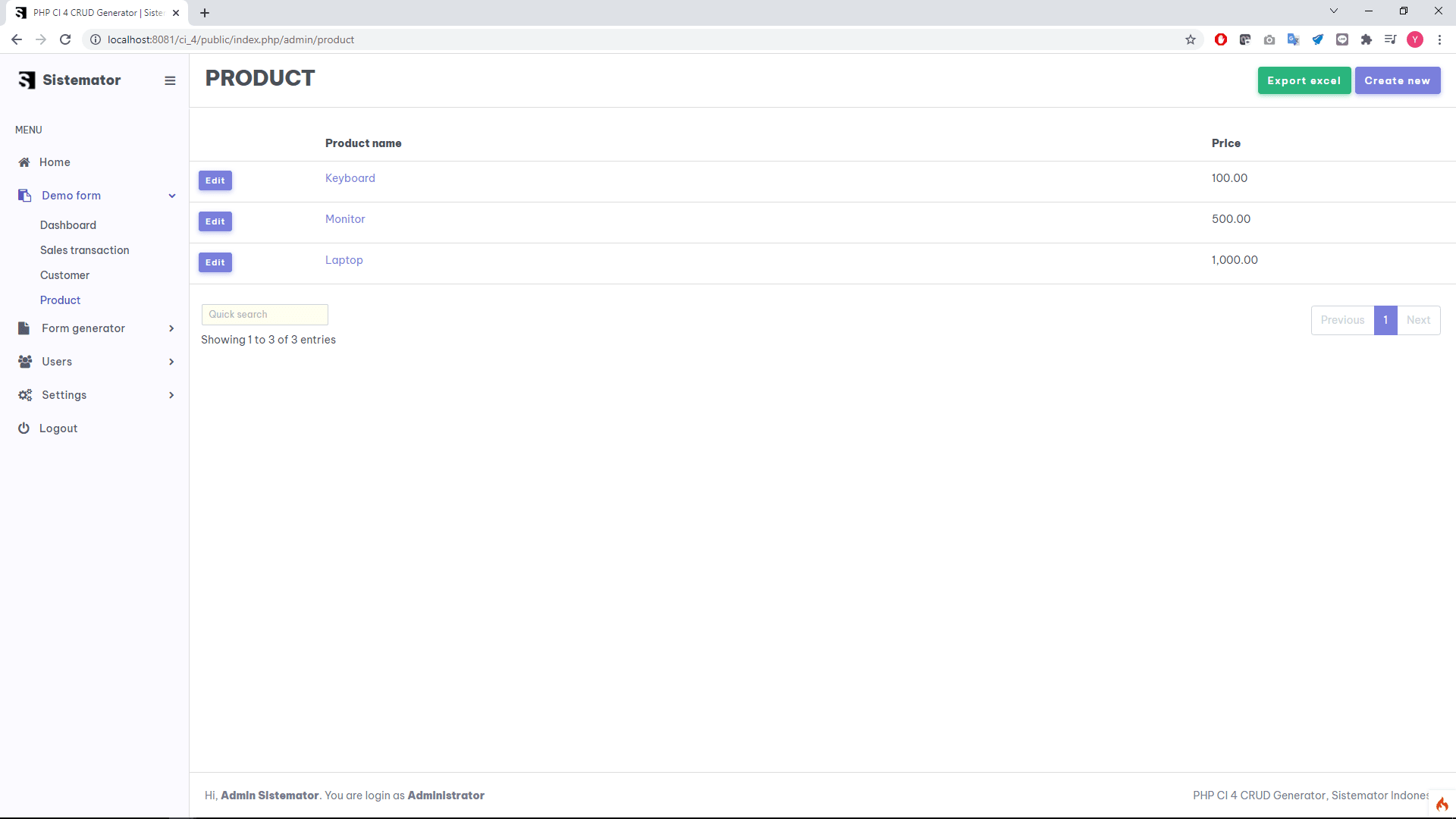Expand the Form generator submenu arrow
Screen dimensions: 1456x819
click(171, 328)
